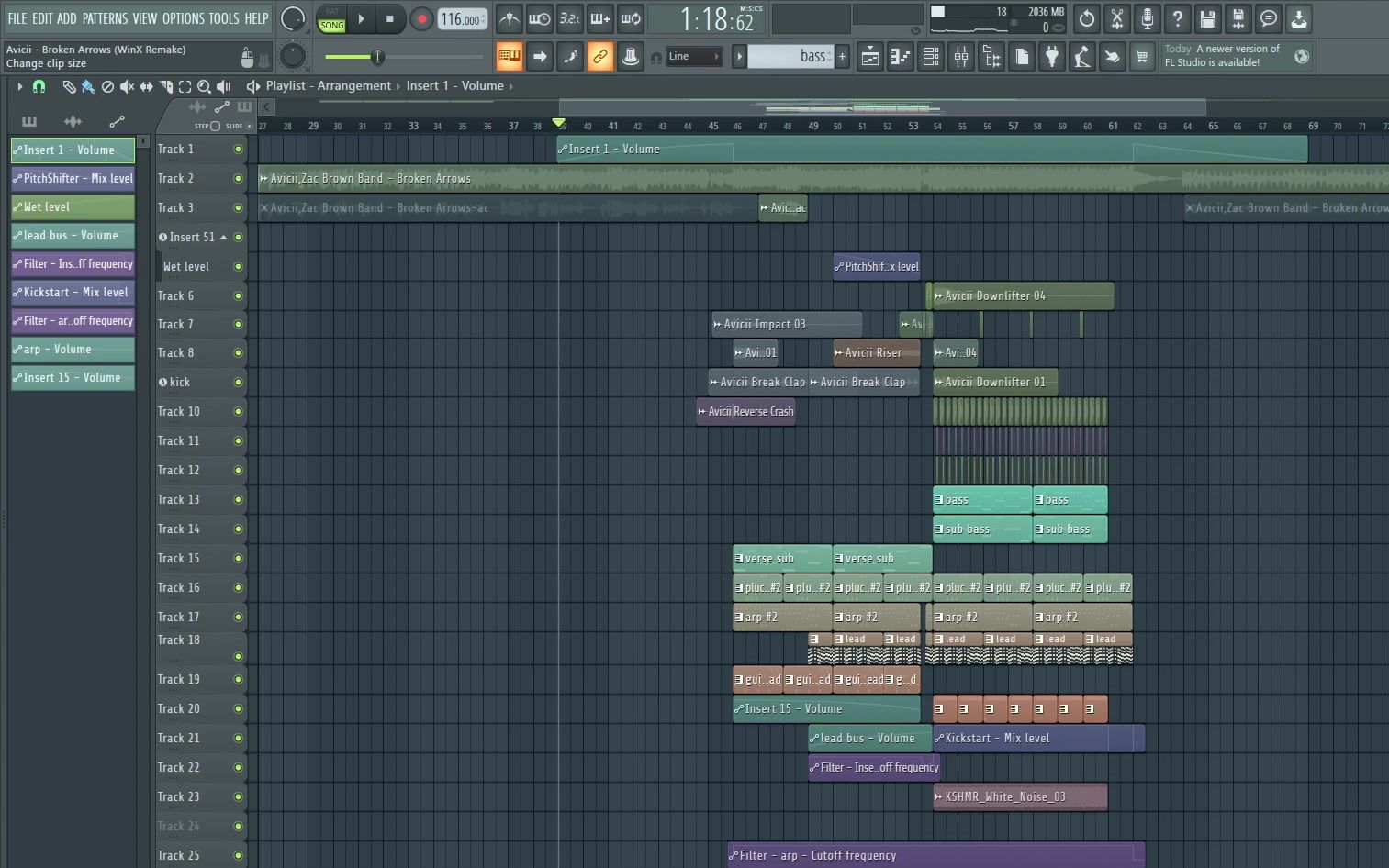This screenshot has height=868, width=1389.
Task: Switch the PAT/SONG mode toggle
Action: pos(332,18)
